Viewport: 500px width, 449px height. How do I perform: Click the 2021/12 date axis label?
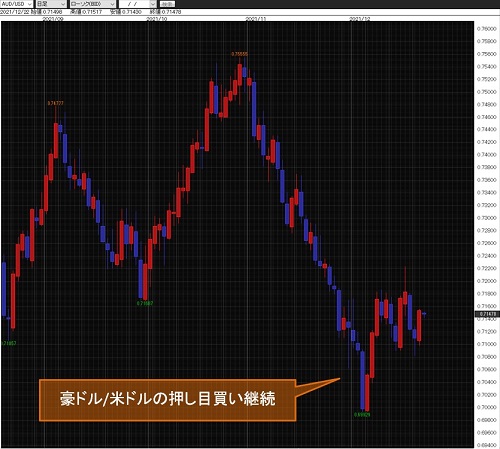[360, 19]
